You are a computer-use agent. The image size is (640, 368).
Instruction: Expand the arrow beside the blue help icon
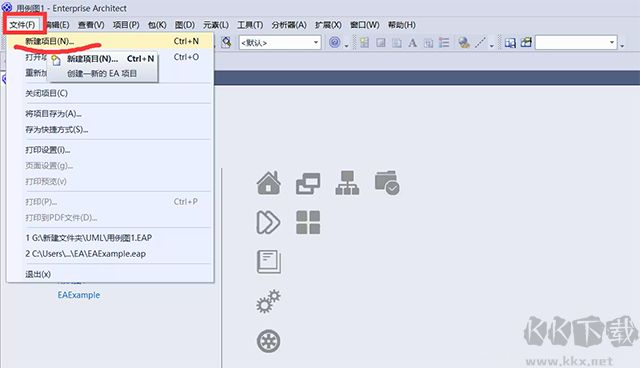[x=347, y=45]
